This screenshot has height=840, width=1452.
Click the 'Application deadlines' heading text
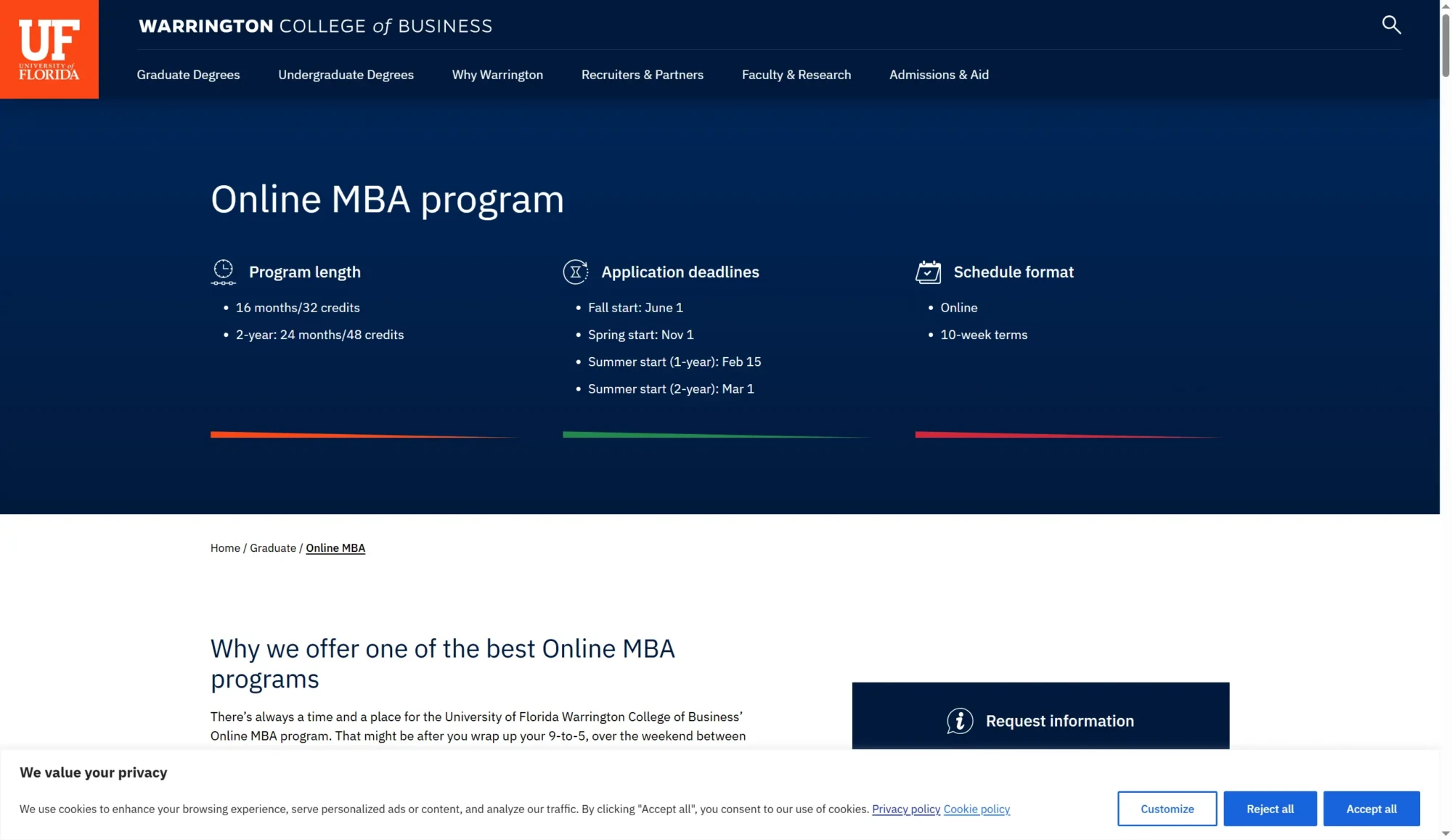pos(680,272)
